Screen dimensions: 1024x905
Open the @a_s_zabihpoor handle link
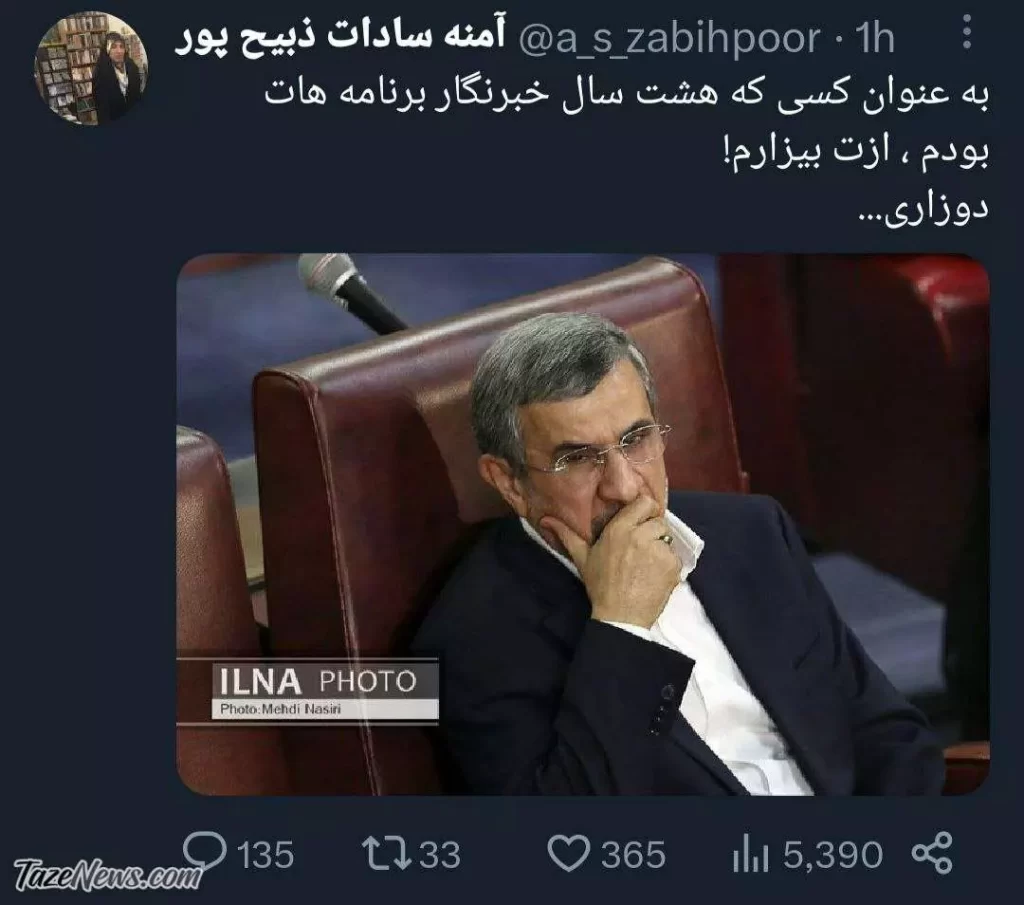tap(669, 39)
